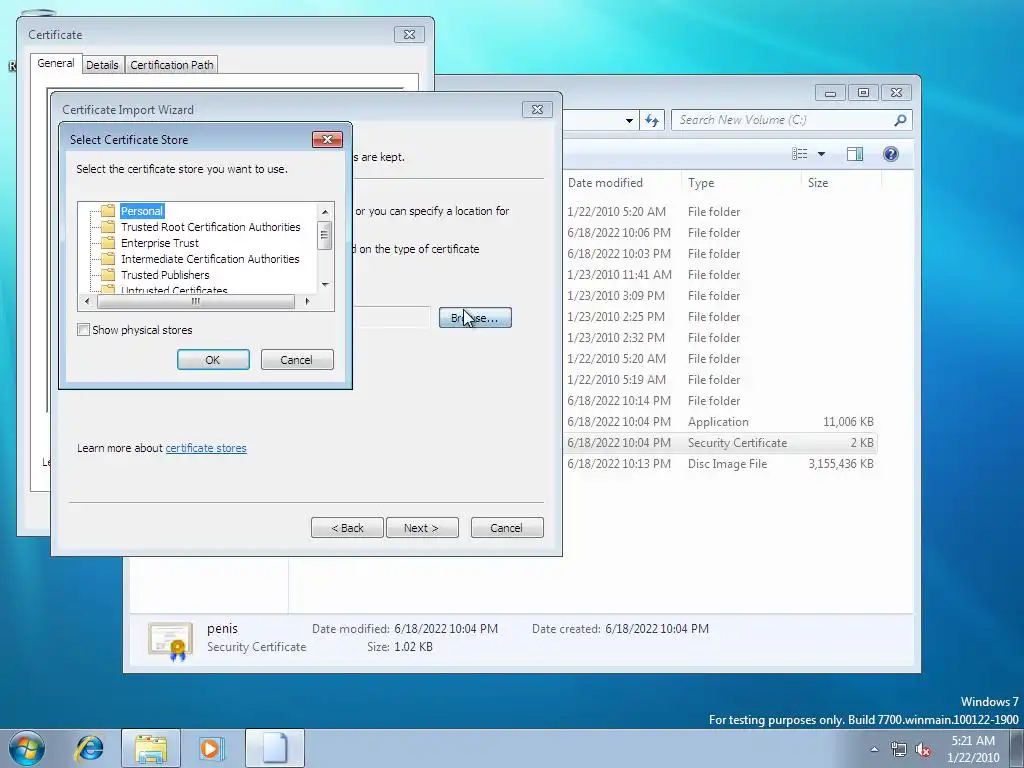Click the Enterprise Trust folder icon
This screenshot has height=768, width=1024.
[x=108, y=243]
